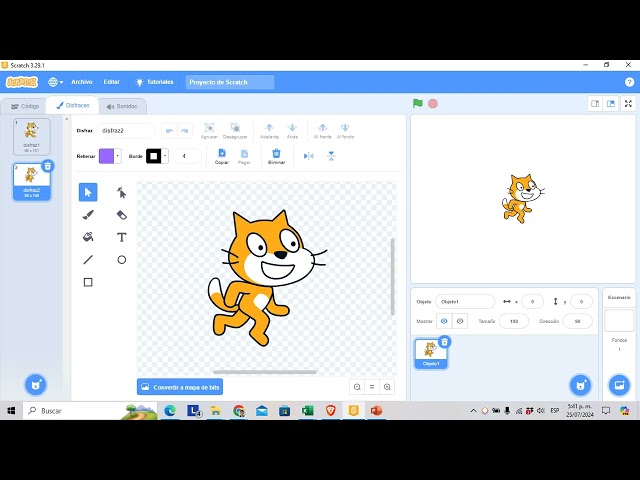Switch to the Disfraces tab
Viewport: 640px width, 480px height.
pos(72,105)
